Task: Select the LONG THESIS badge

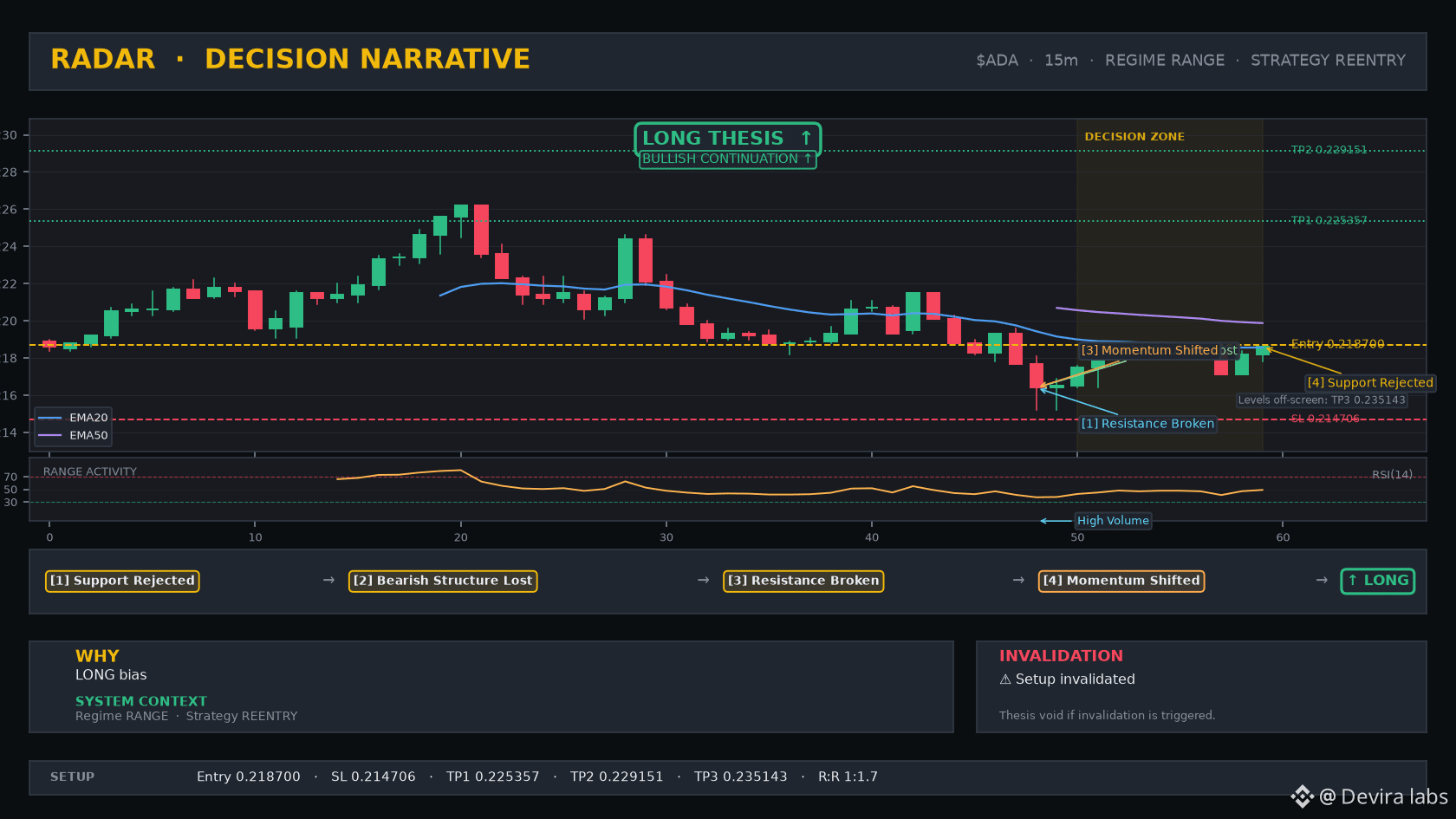Action: pyautogui.click(x=727, y=138)
